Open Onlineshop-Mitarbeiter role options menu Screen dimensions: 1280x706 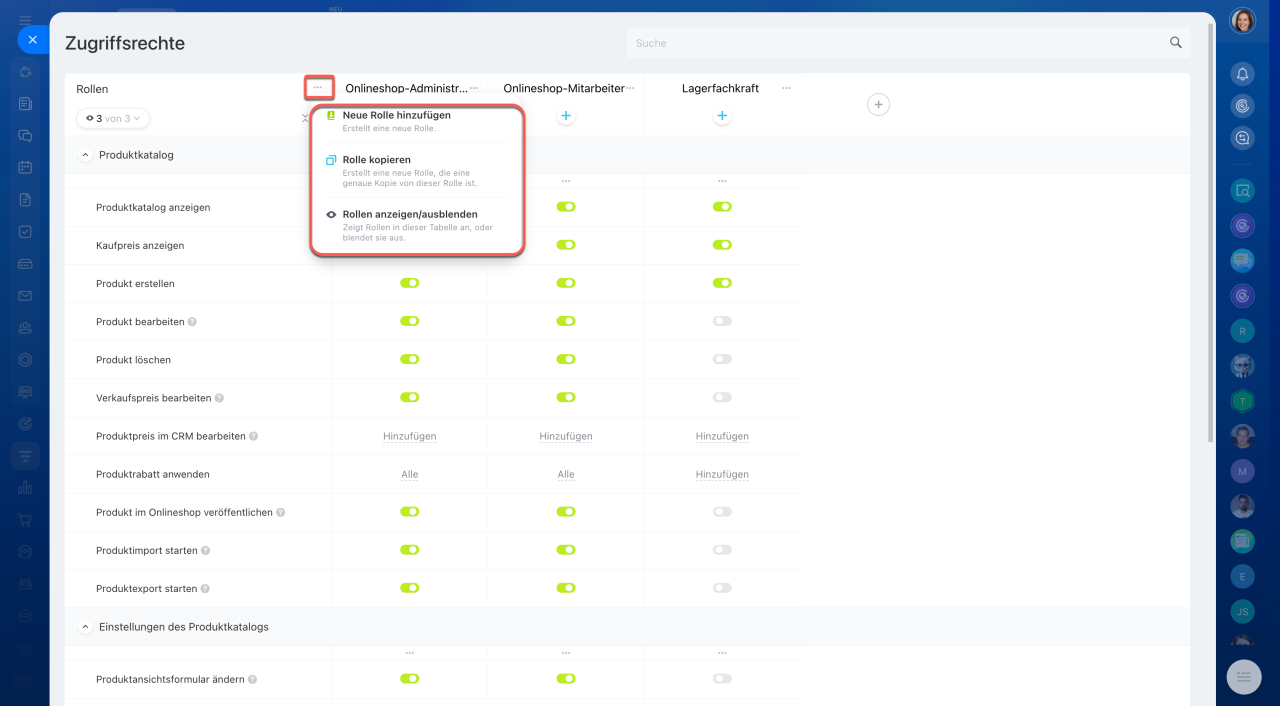tap(630, 88)
